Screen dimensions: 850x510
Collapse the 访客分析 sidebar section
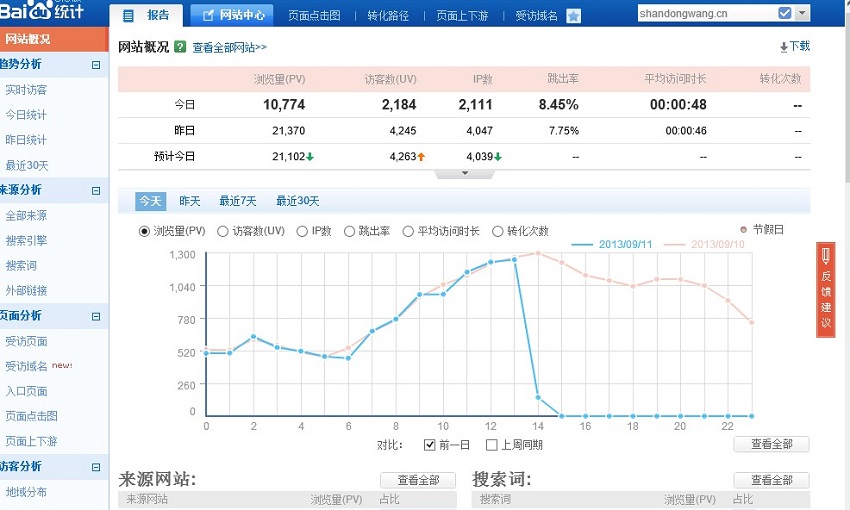96,467
